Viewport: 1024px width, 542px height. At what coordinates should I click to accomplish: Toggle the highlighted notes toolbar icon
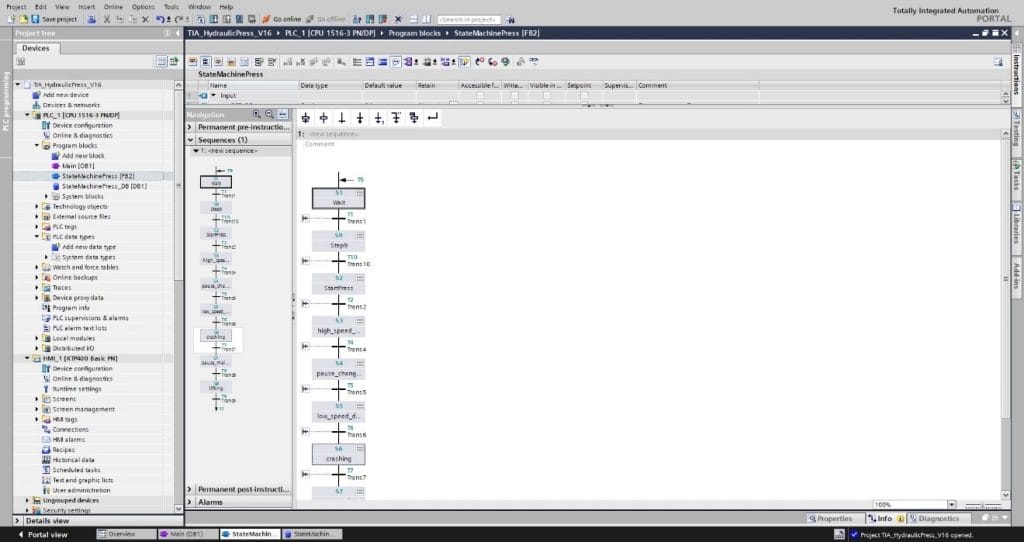click(464, 62)
